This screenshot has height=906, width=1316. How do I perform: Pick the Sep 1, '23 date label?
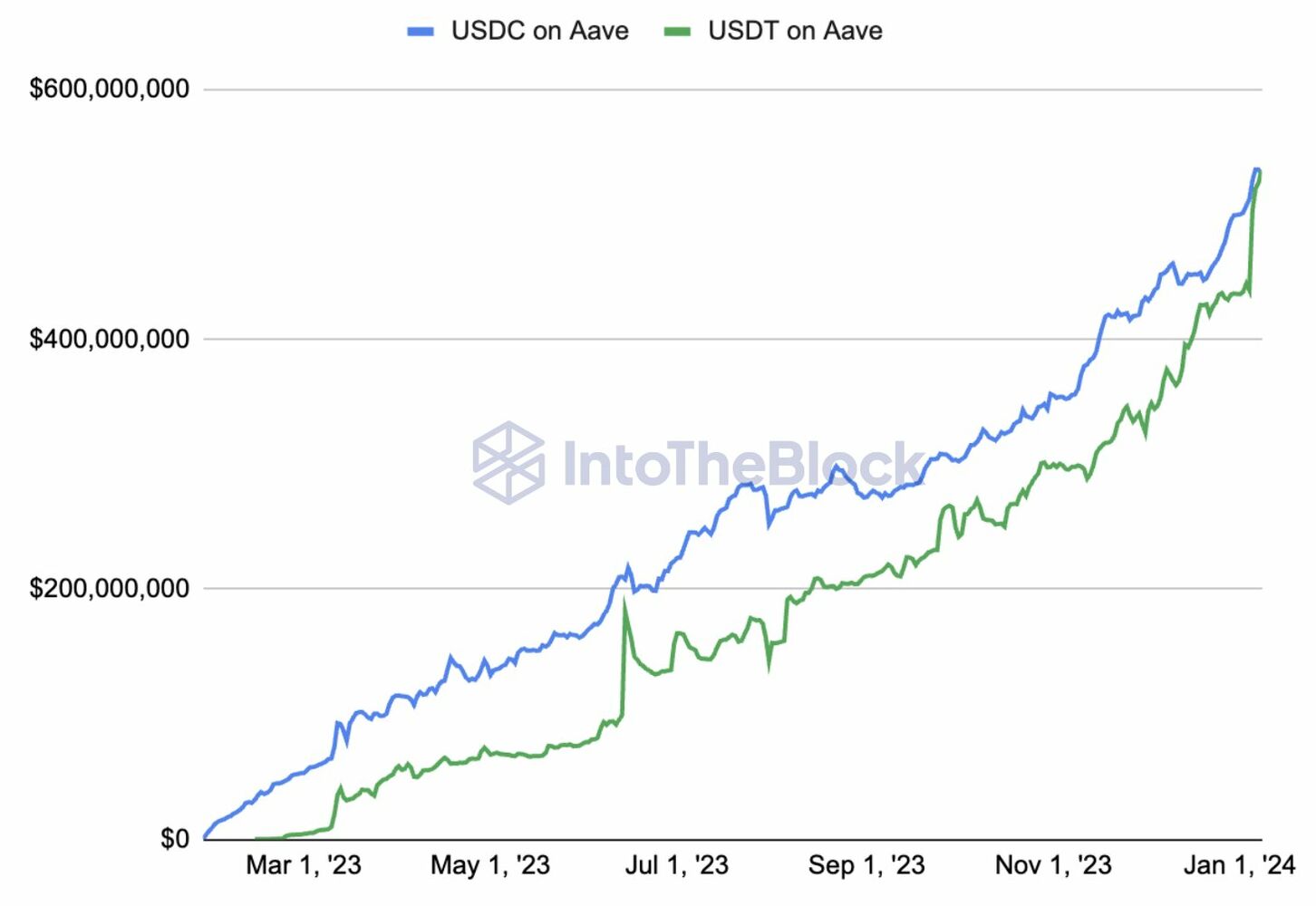[x=866, y=865]
